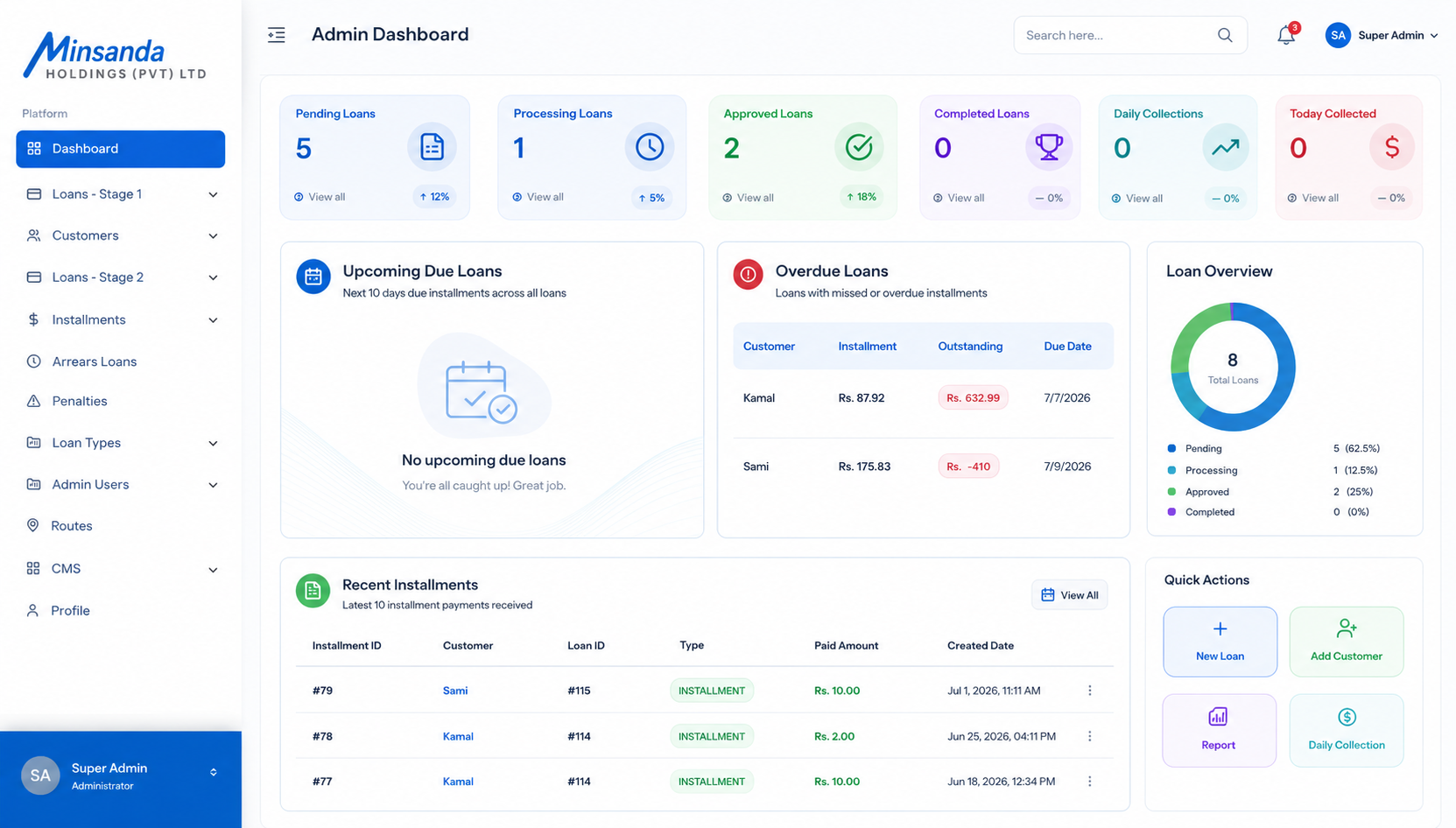Open the Dashboard sidebar item
Image resolution: width=1456 pixels, height=828 pixels.
(x=121, y=149)
